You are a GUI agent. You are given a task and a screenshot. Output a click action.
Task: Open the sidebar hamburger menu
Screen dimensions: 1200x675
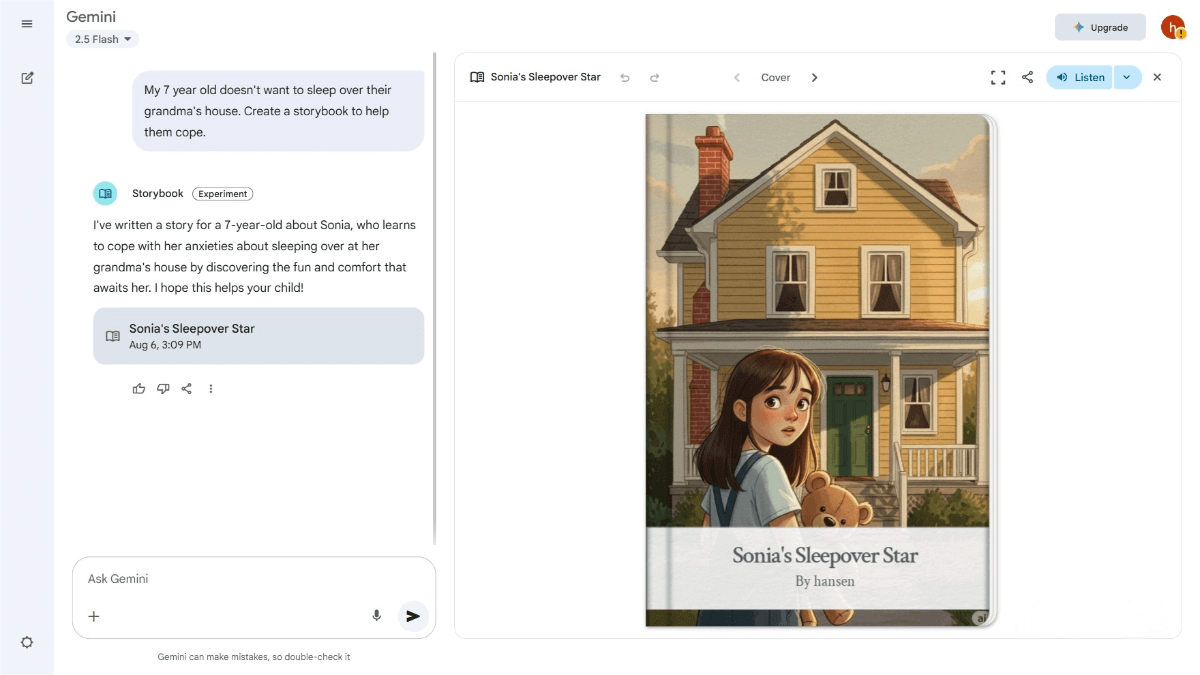27,24
